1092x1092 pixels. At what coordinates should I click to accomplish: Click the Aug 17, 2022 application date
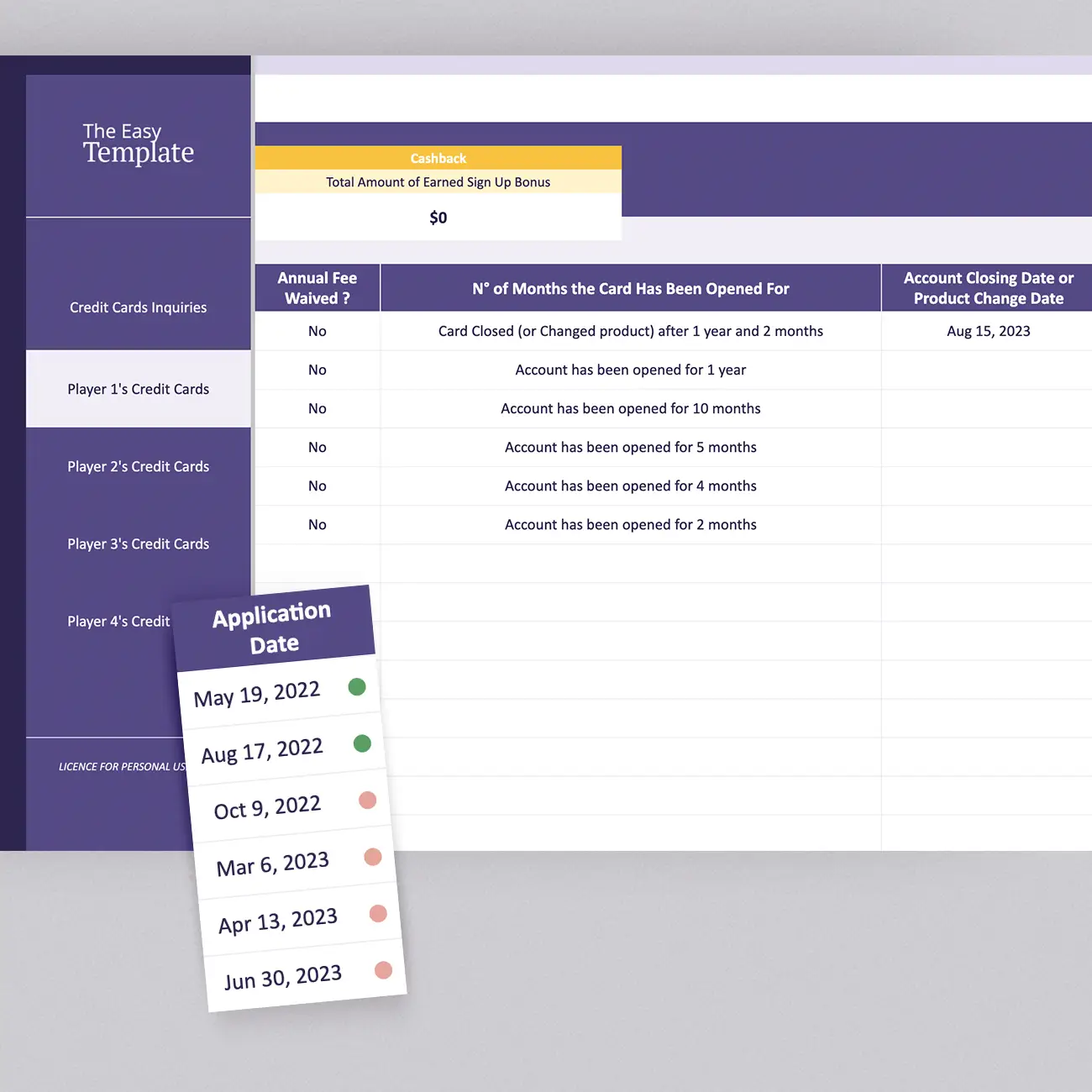[262, 751]
